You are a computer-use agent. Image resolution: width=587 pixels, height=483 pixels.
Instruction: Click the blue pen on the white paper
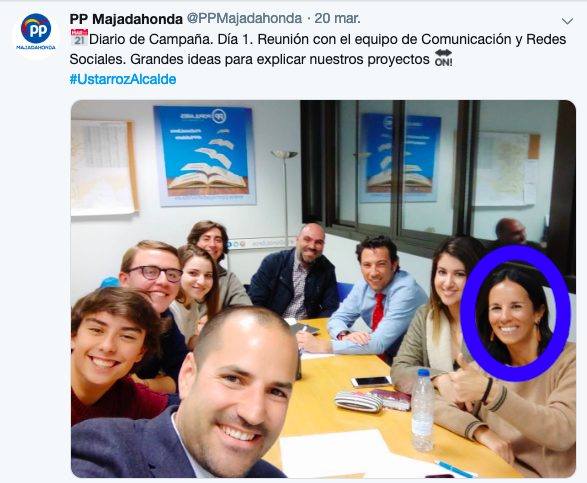click(455, 469)
